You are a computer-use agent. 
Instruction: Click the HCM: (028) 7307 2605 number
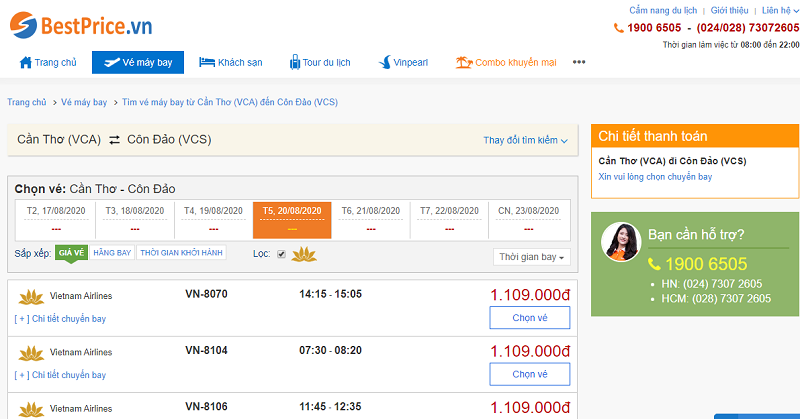click(x=716, y=299)
